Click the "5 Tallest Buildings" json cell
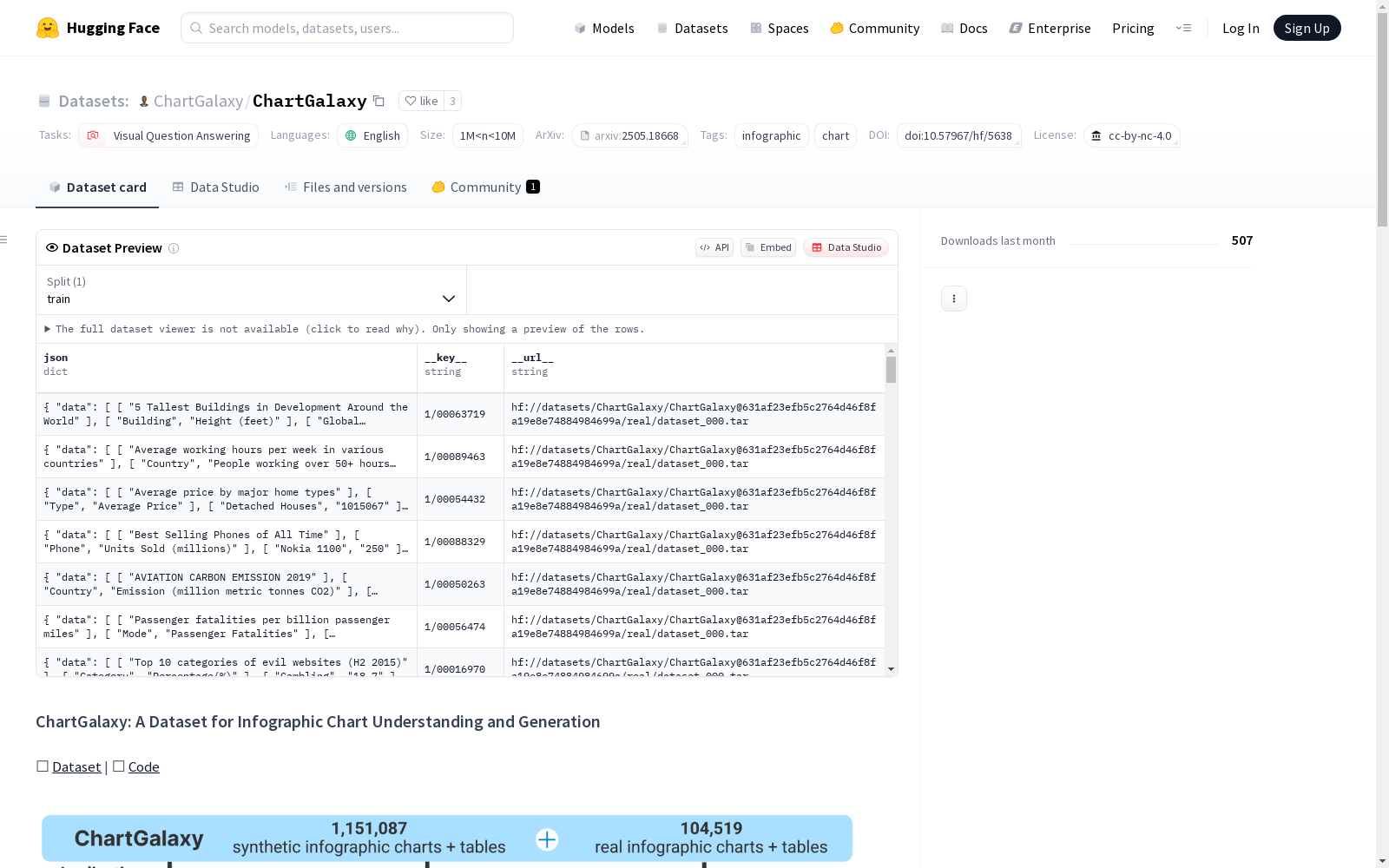1389x868 pixels. [x=227, y=414]
